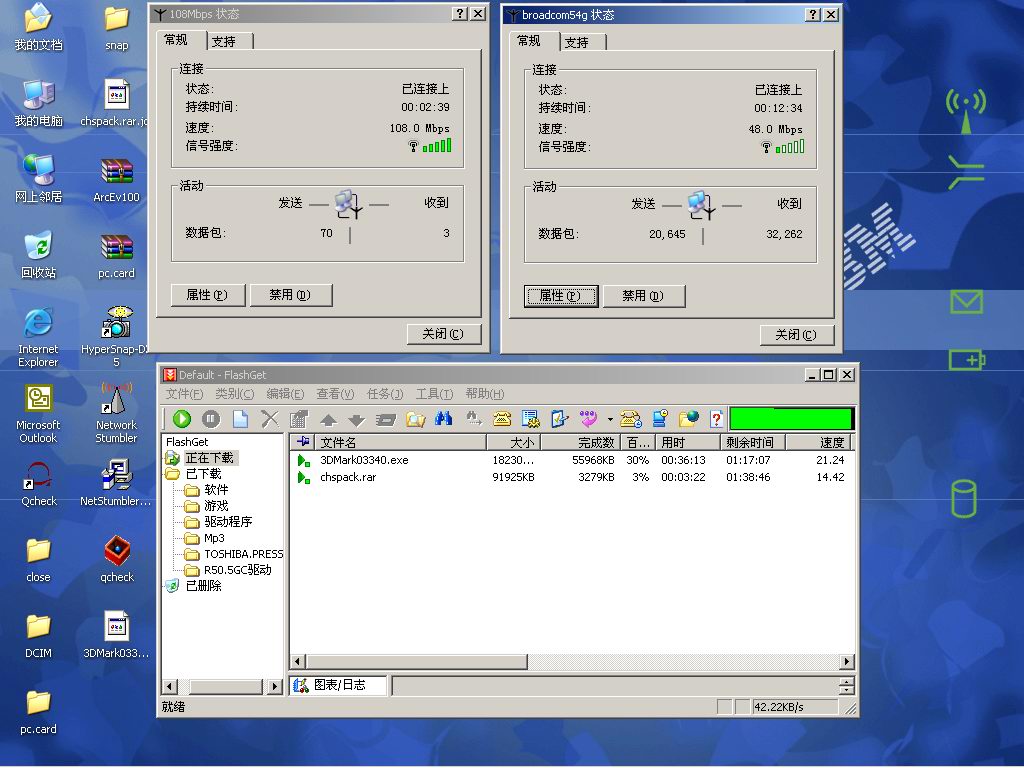Open the 查看(V) menu
Image resolution: width=1024 pixels, height=768 pixels.
335,394
